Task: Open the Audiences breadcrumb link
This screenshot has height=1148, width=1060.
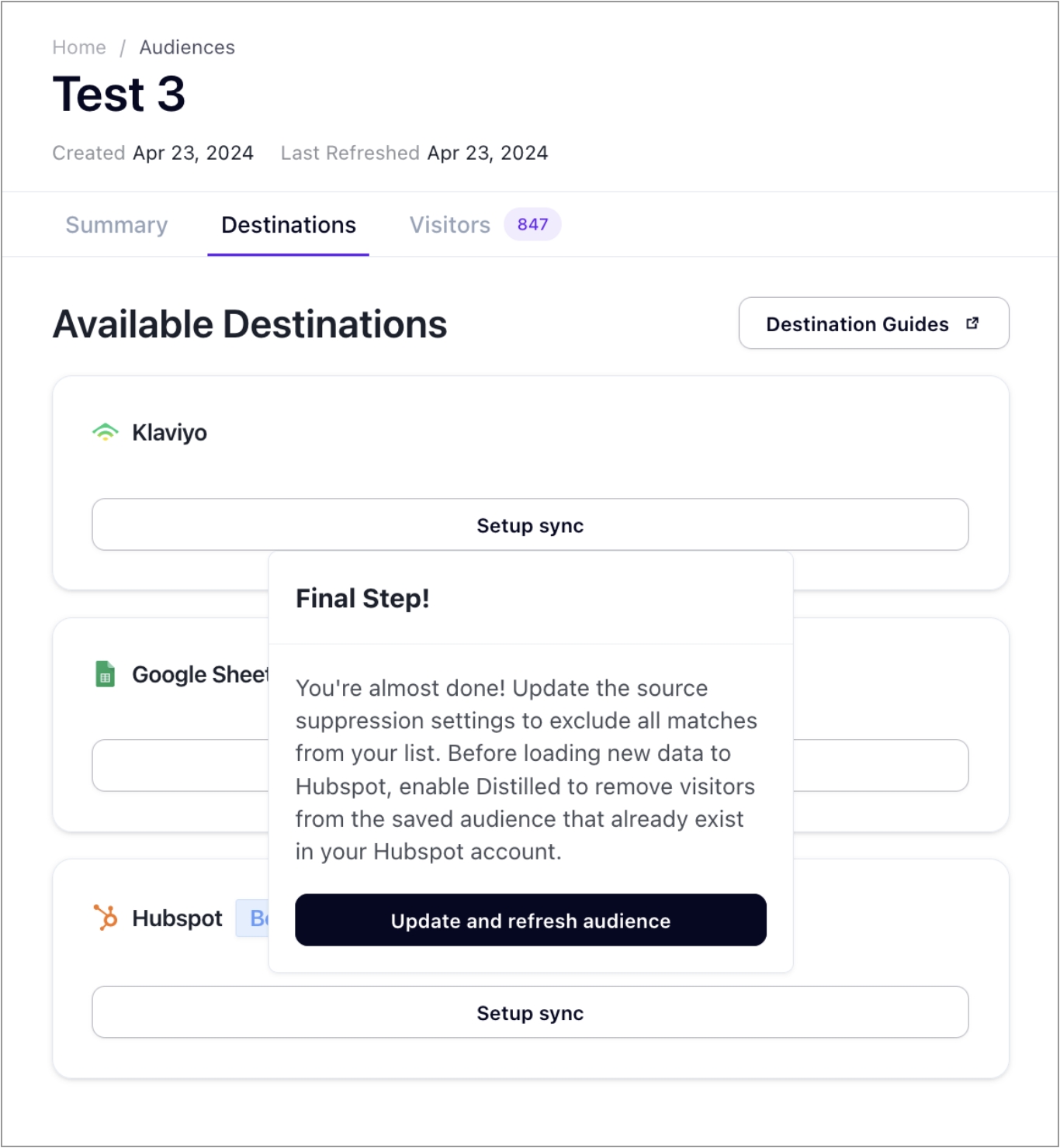Action: click(187, 47)
